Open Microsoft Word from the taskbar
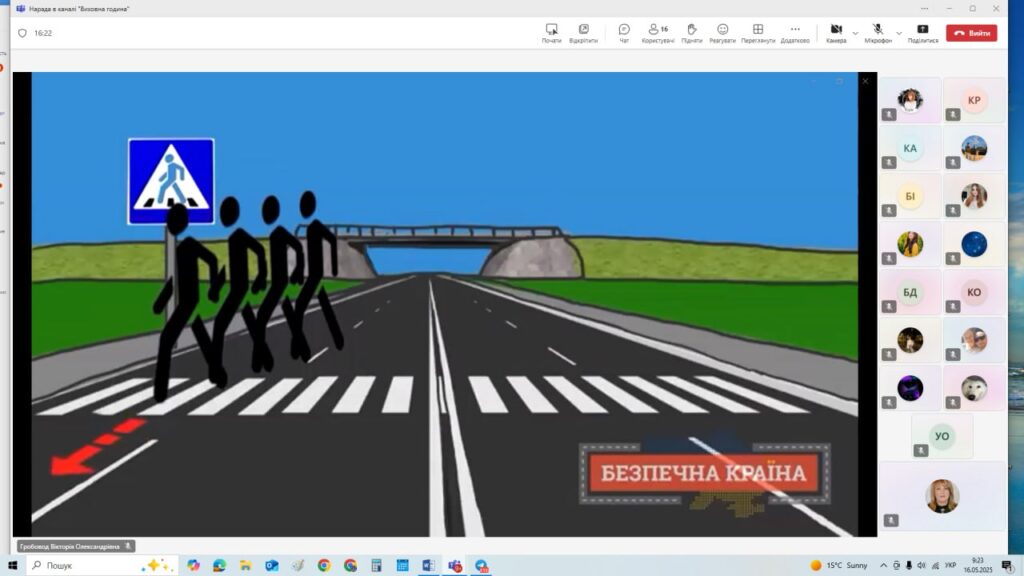The height and width of the screenshot is (576, 1024). [x=428, y=565]
